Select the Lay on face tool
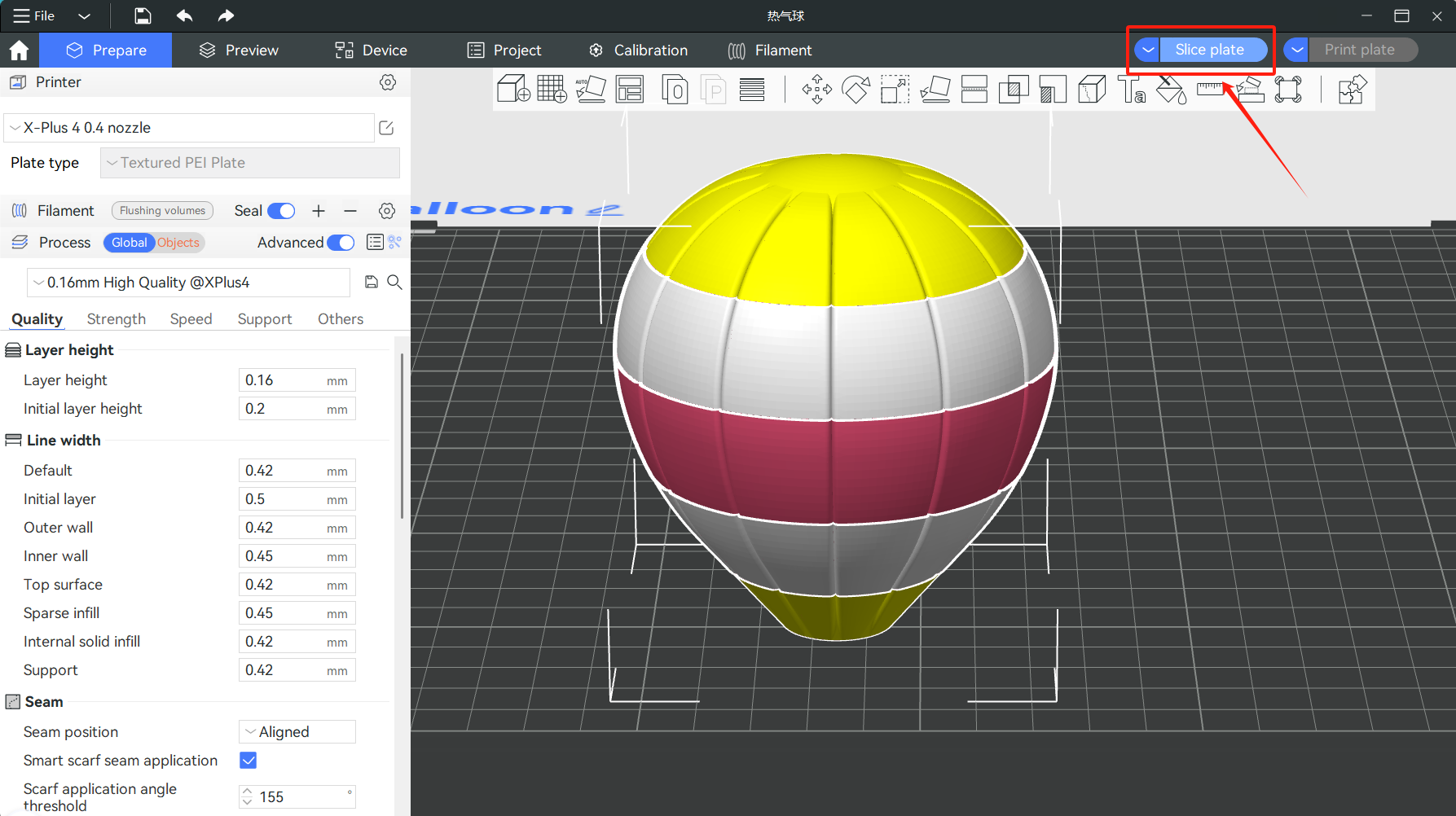Viewport: 1456px width, 816px height. point(935,89)
